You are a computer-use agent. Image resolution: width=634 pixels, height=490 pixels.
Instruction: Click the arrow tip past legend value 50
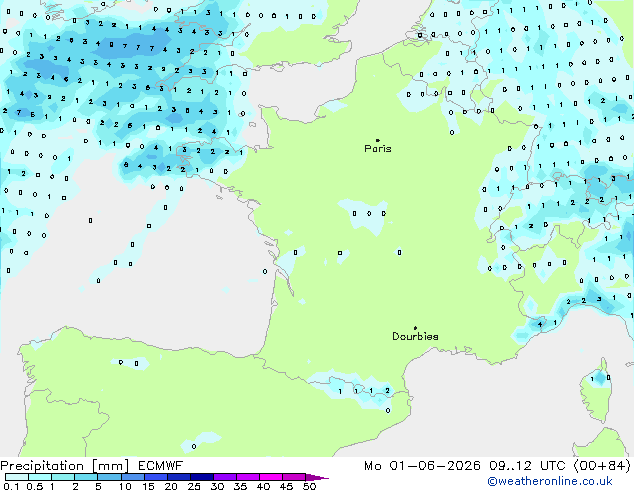click(317, 477)
